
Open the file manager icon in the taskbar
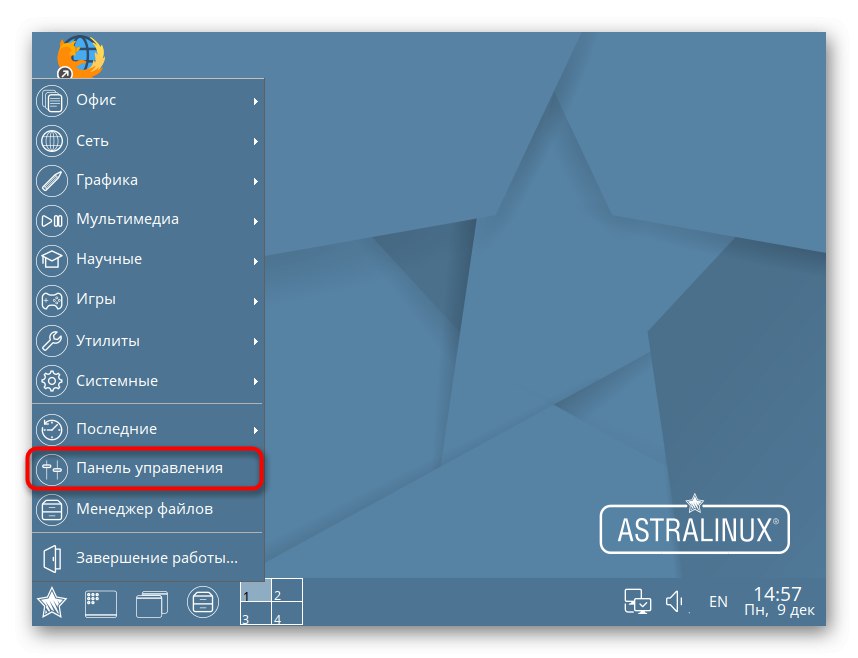tap(198, 602)
